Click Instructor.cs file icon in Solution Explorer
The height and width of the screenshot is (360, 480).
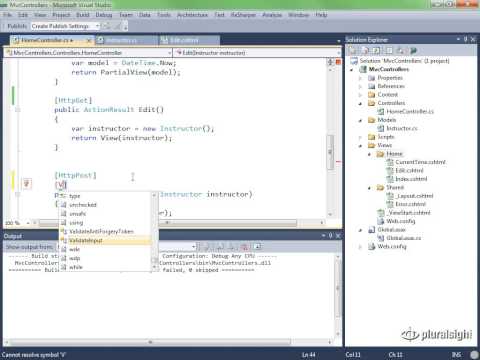click(380, 128)
